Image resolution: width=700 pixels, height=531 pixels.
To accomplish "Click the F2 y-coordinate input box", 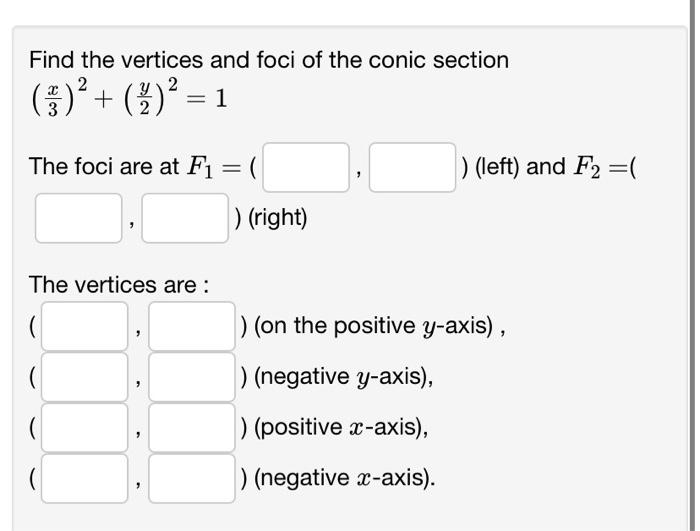I will (x=184, y=218).
